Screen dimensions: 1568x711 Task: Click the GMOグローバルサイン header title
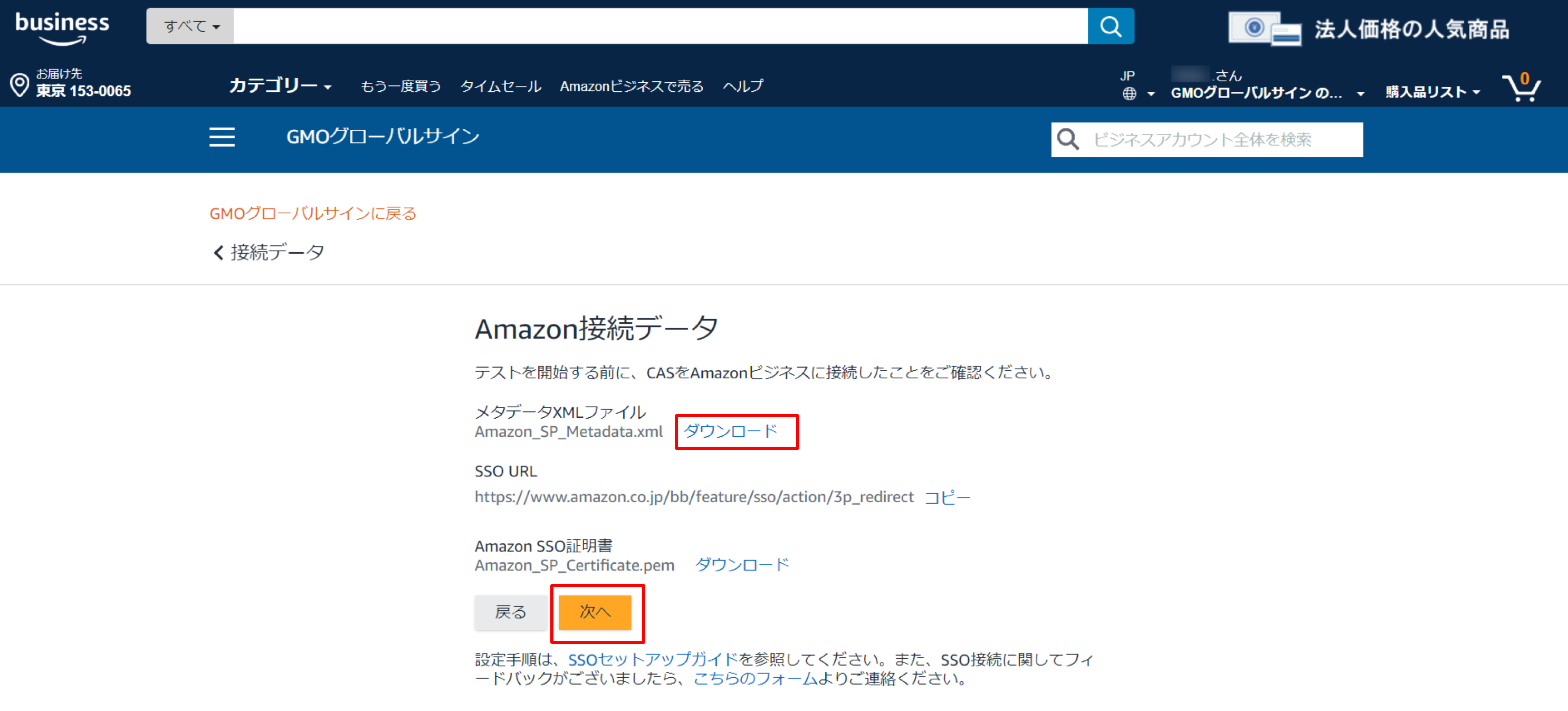[383, 137]
